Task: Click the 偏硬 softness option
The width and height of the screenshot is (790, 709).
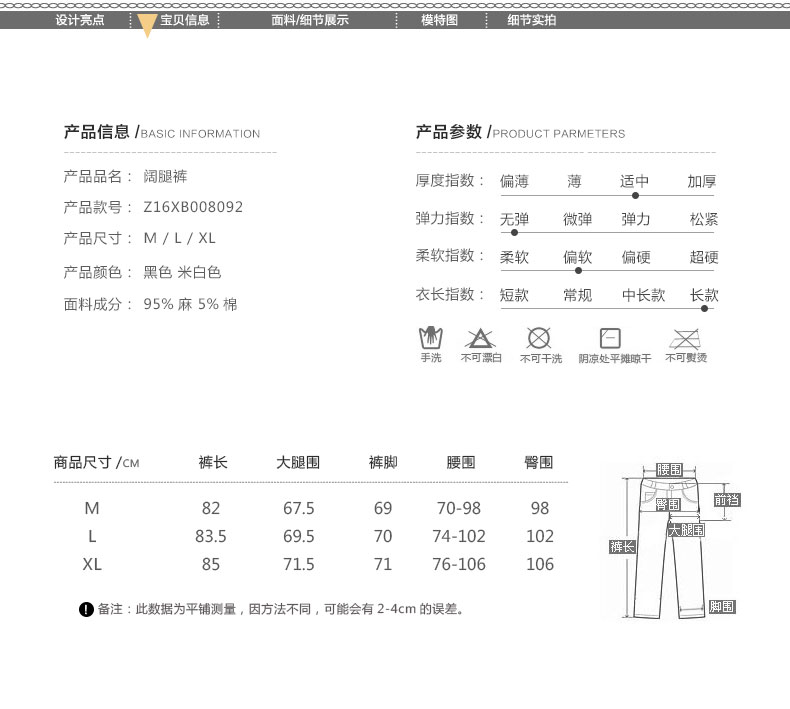Action: coord(636,257)
